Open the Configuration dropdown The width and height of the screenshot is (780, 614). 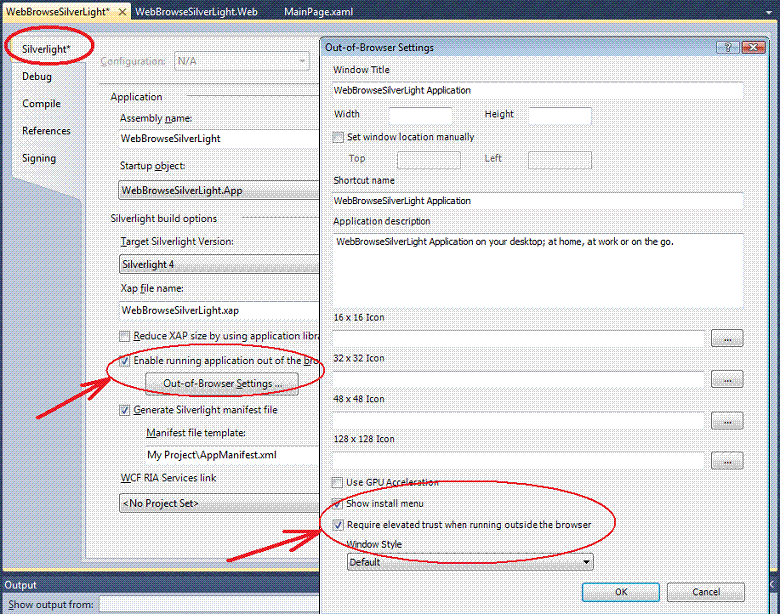(x=242, y=61)
